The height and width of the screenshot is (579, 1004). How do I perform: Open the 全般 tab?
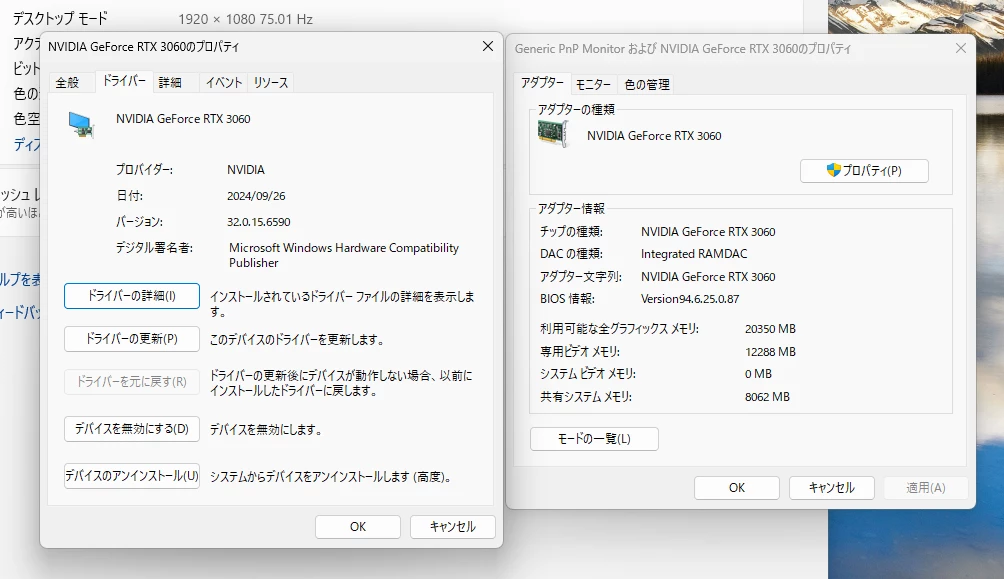pos(67,83)
